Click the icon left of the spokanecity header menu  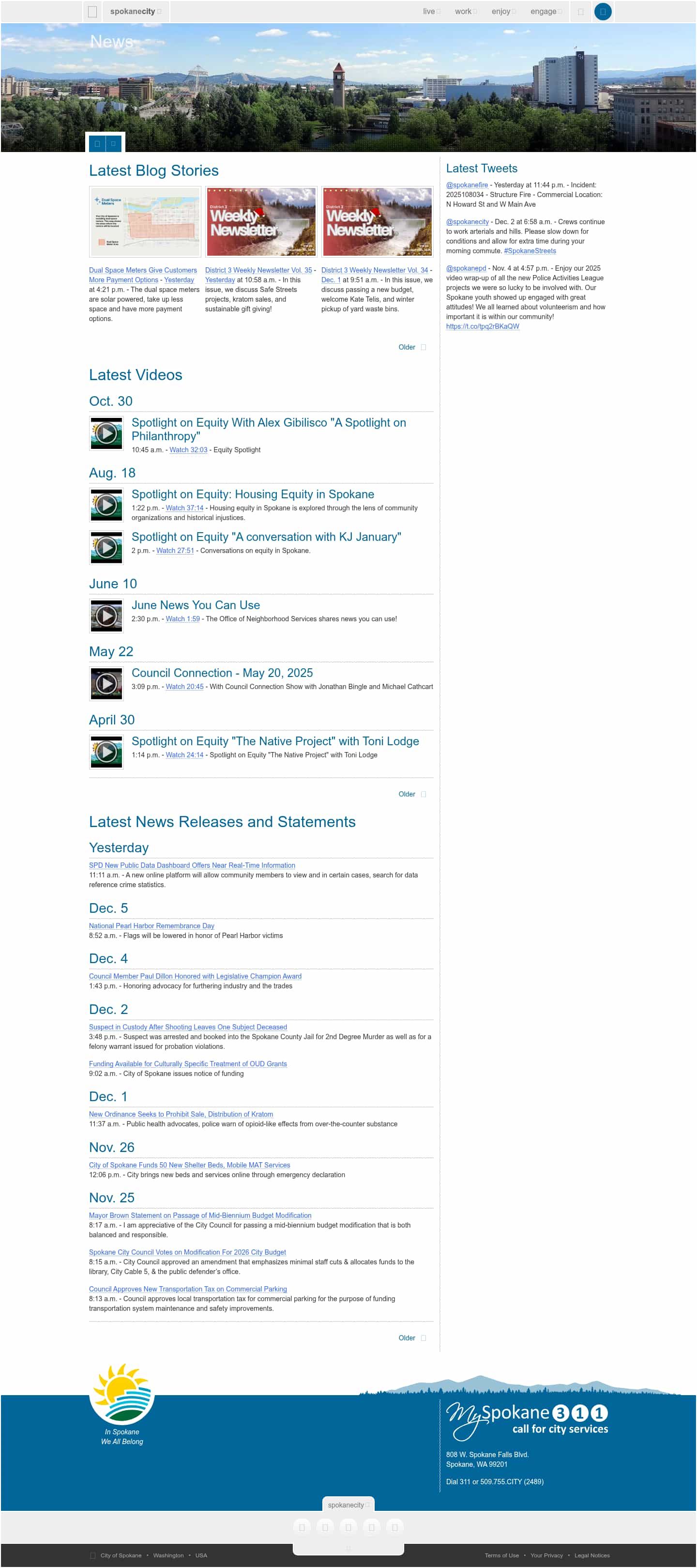click(92, 12)
